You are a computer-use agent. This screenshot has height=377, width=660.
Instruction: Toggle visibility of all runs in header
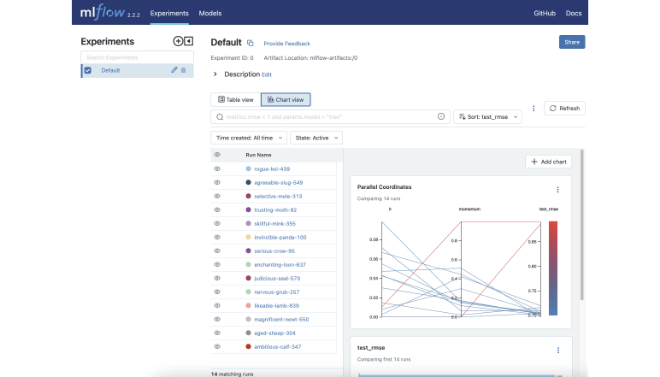pyautogui.click(x=217, y=154)
